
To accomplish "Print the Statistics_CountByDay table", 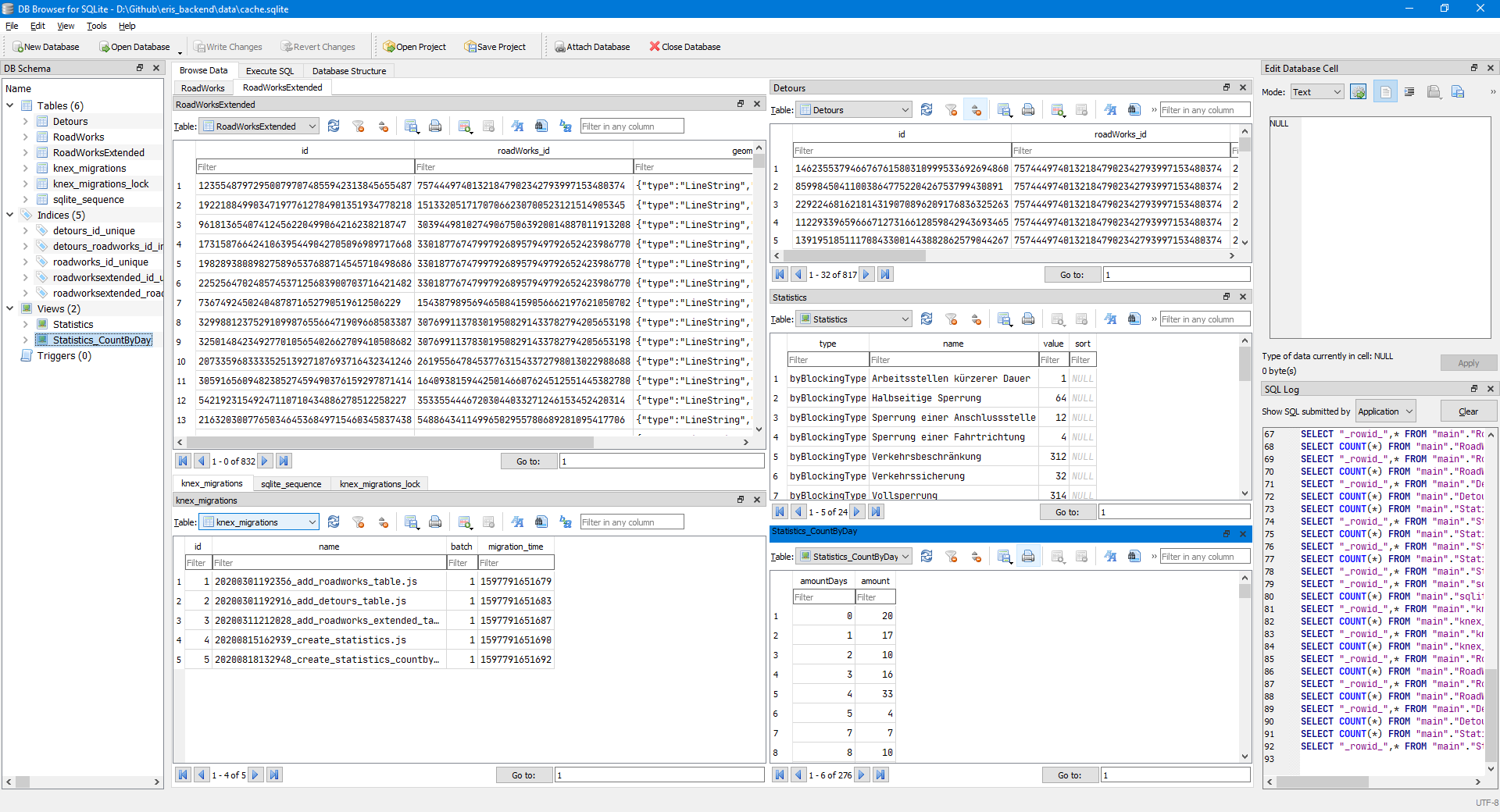I will 1028,556.
